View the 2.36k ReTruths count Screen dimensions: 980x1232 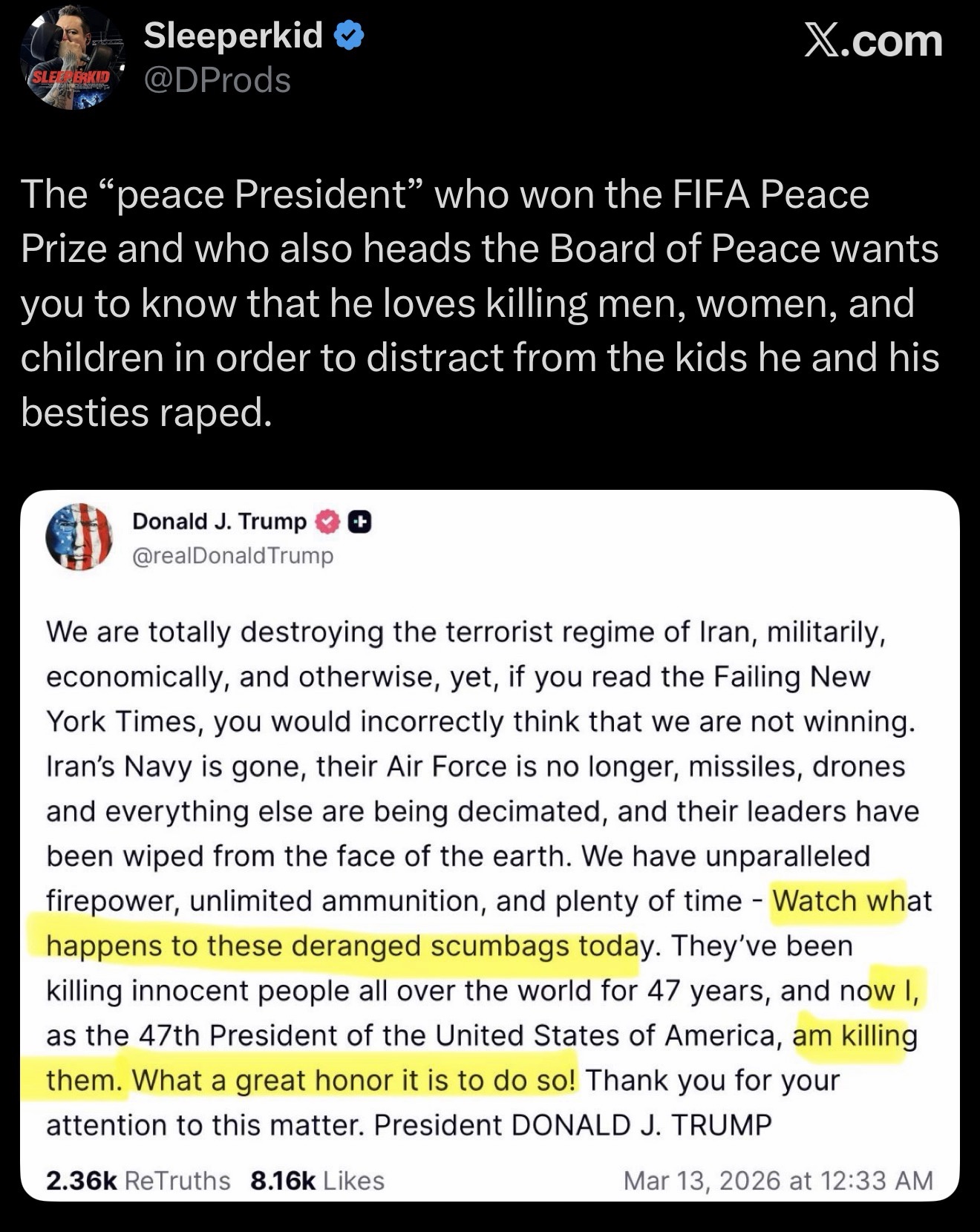point(138,1180)
